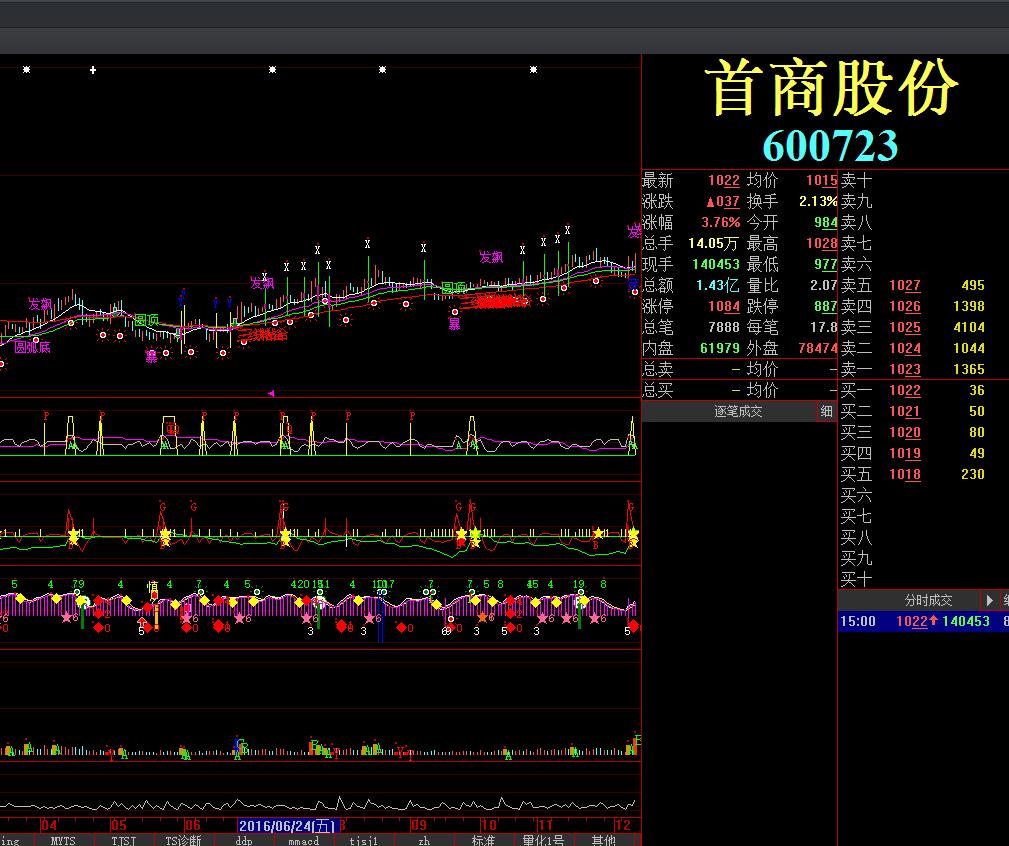Open the zh tab
This screenshot has height=846, width=1009.
(424, 840)
